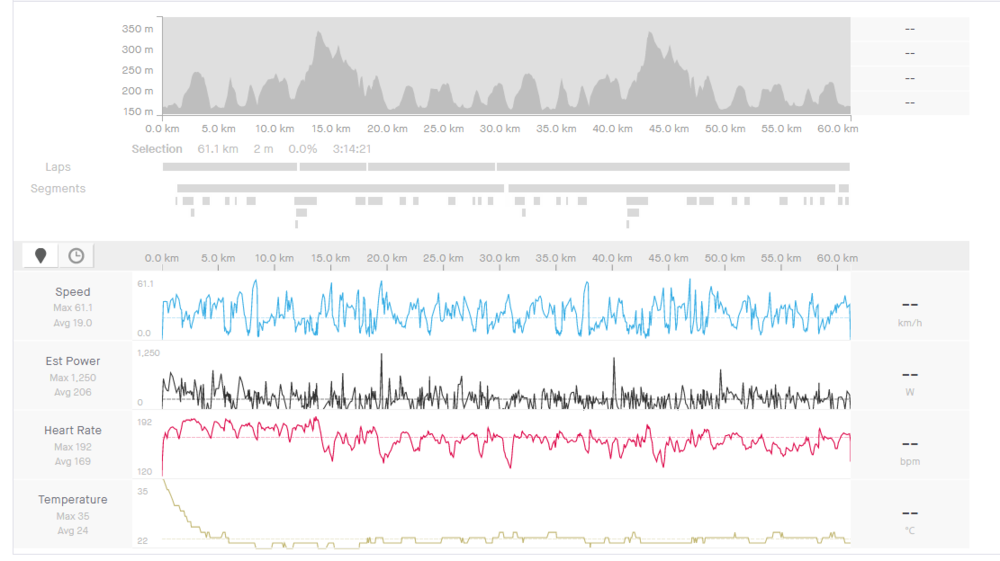Select the third lap bar

(x=430, y=167)
